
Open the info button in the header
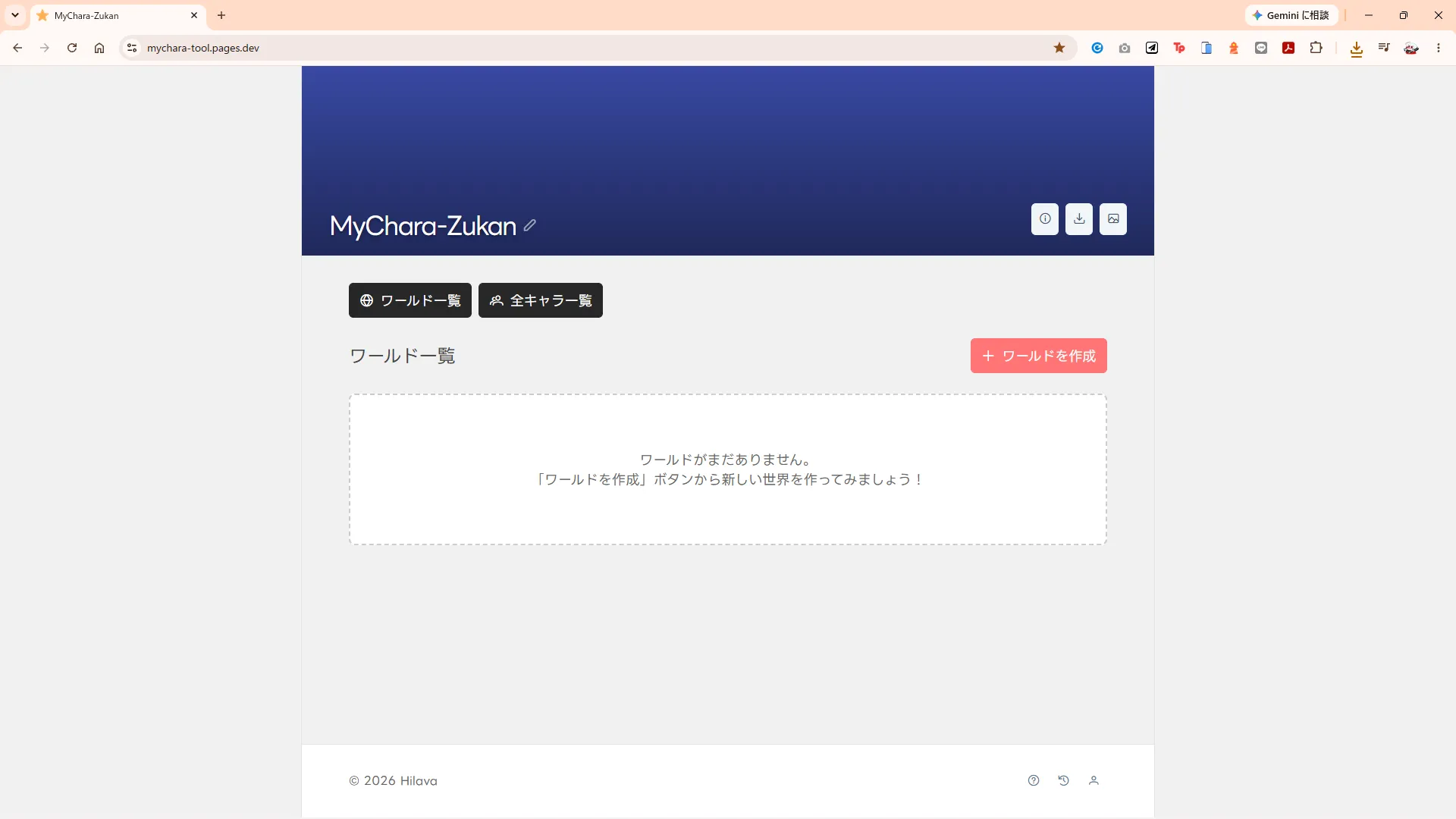coord(1045,219)
